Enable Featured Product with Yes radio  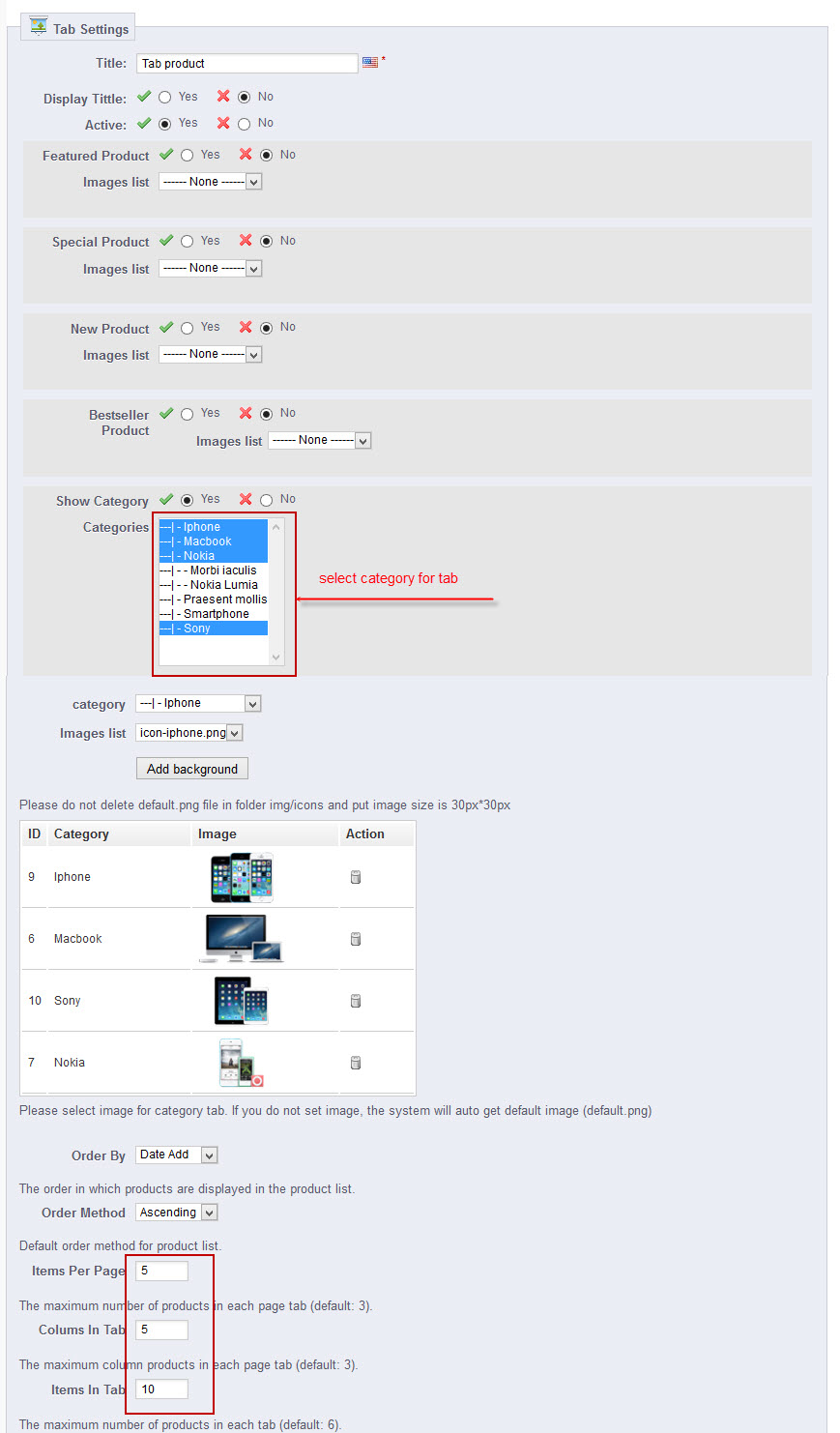point(188,155)
